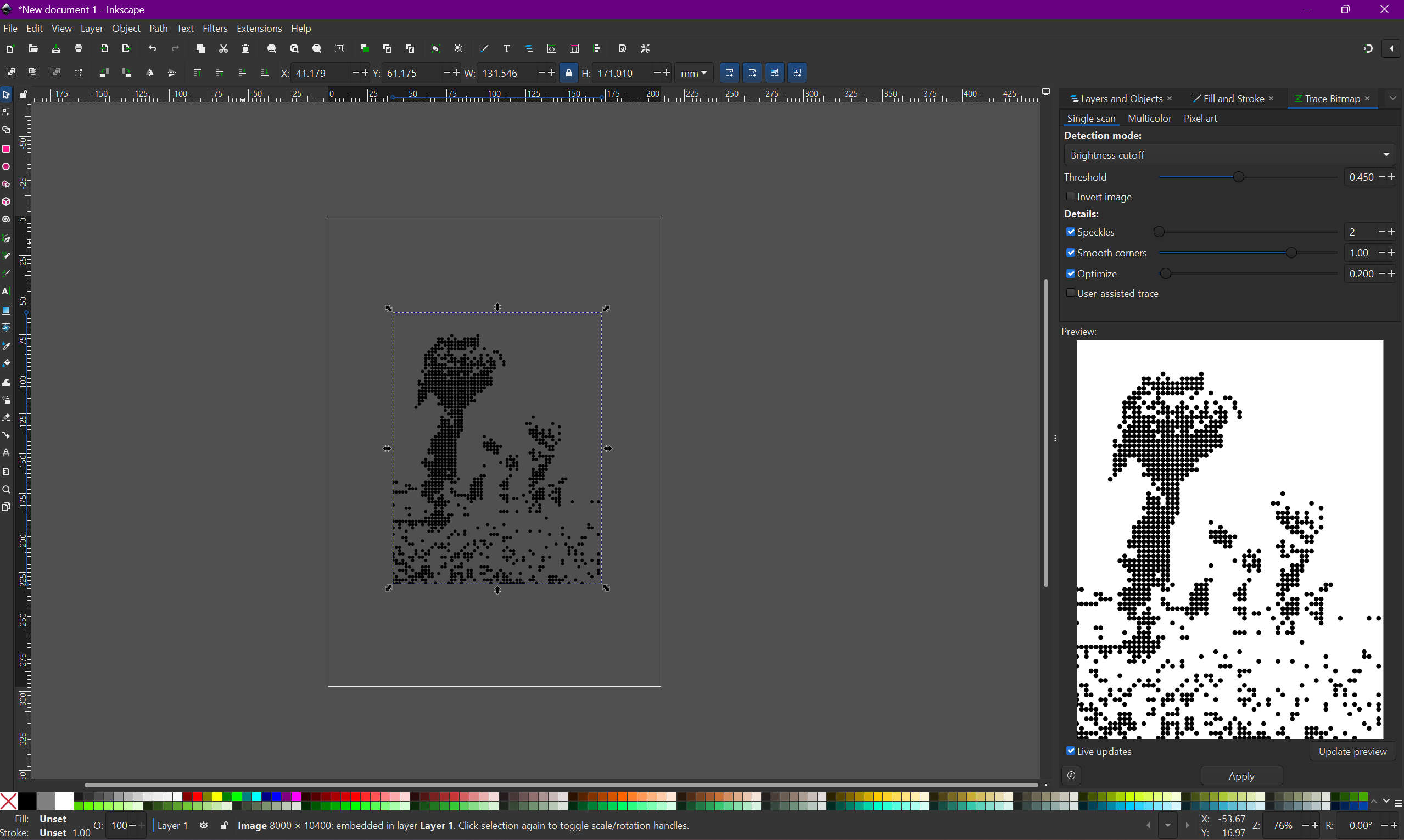
Task: Select the Gradient tool
Action: click(6, 310)
